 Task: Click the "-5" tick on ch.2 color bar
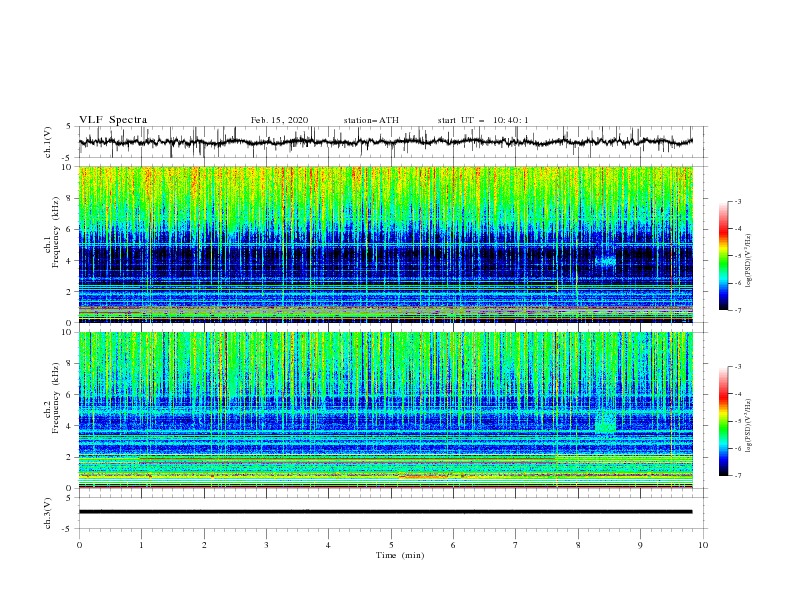[x=738, y=421]
